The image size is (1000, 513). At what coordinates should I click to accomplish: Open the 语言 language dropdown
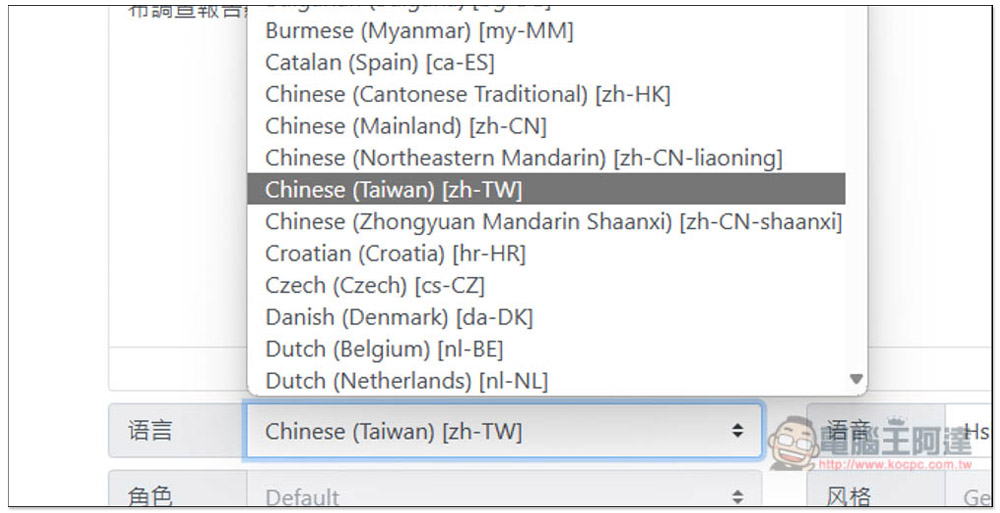pos(504,431)
